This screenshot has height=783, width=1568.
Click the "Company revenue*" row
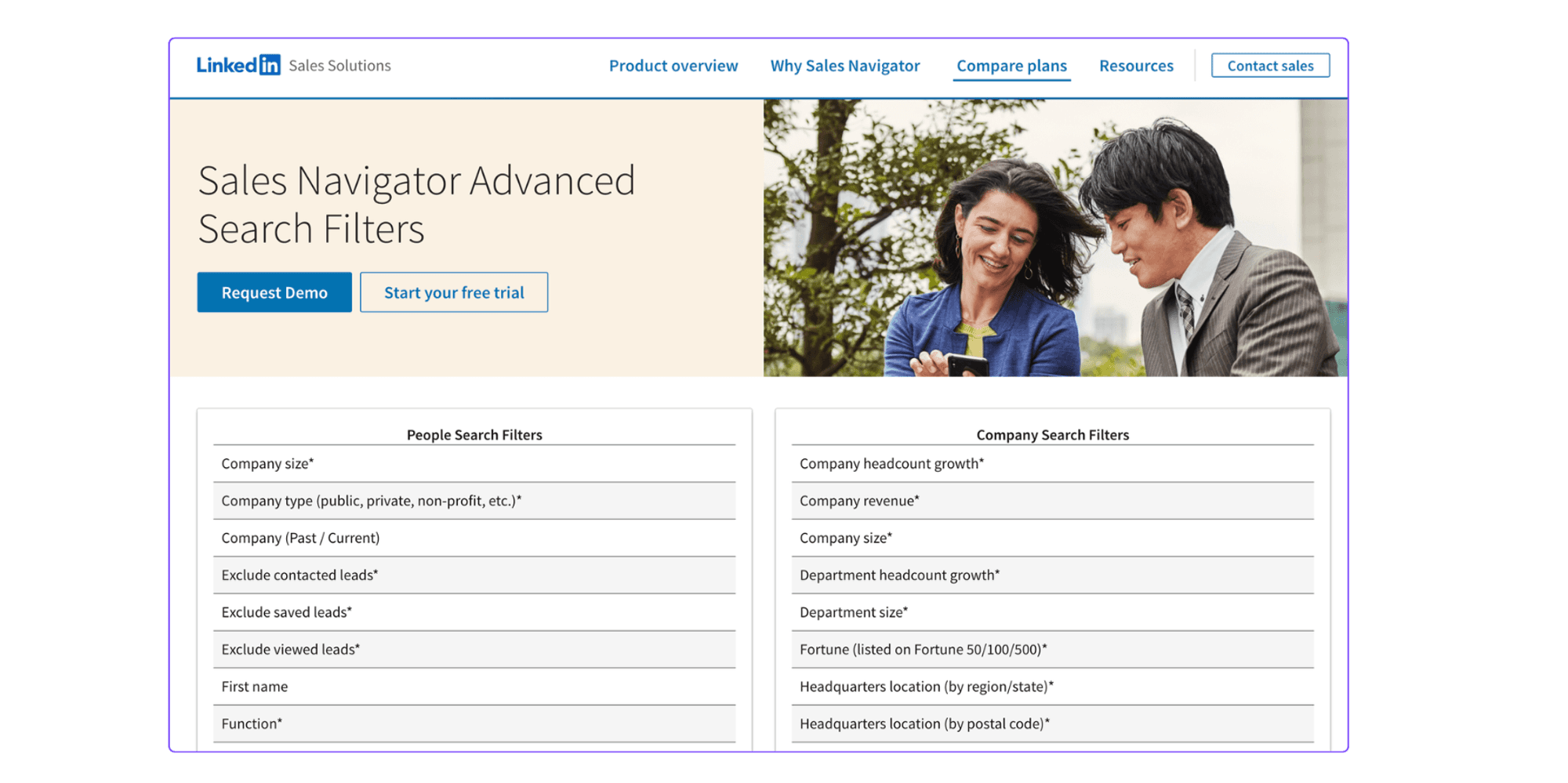(1052, 501)
